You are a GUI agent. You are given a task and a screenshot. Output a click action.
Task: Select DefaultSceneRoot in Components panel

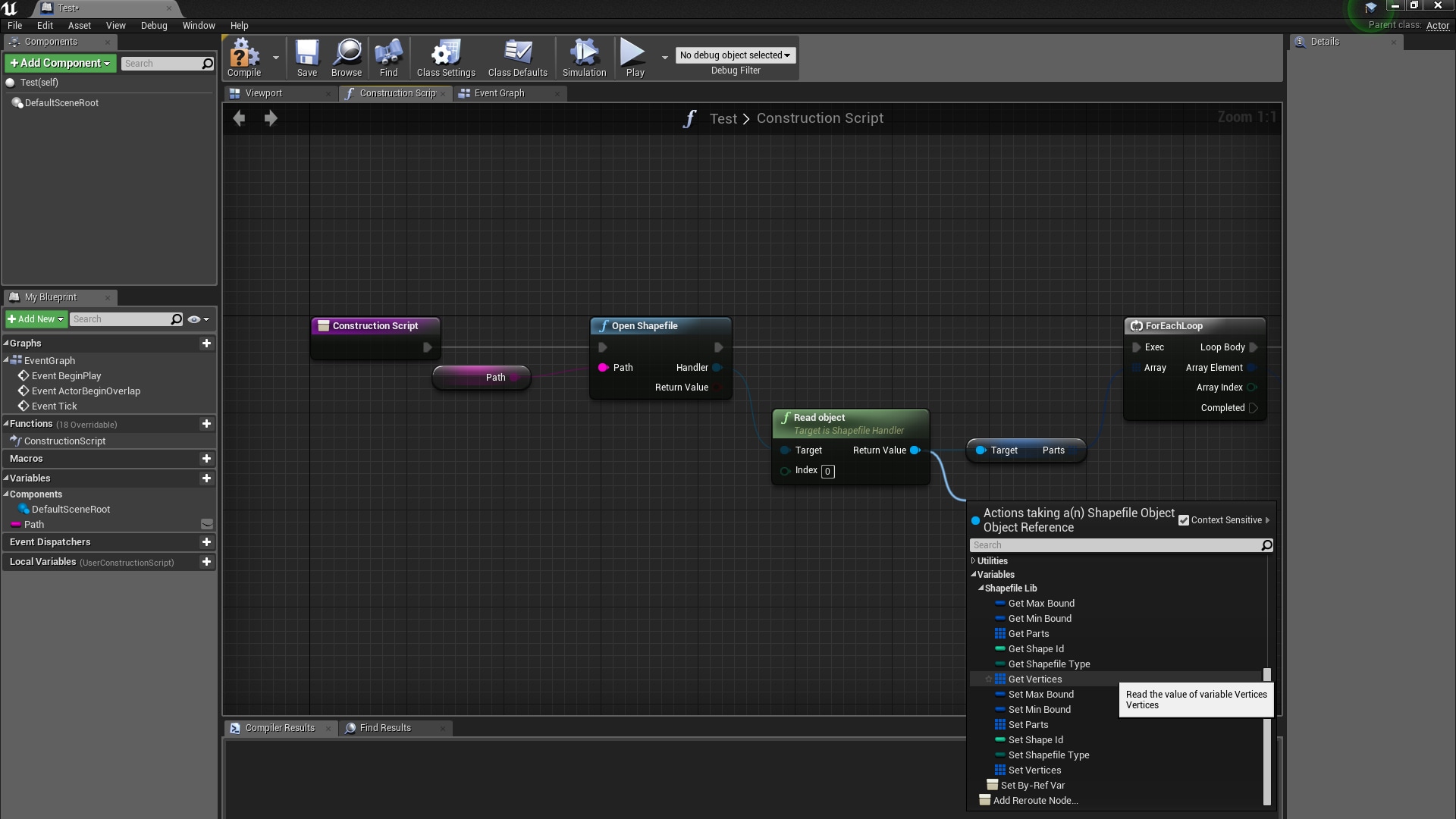click(61, 103)
